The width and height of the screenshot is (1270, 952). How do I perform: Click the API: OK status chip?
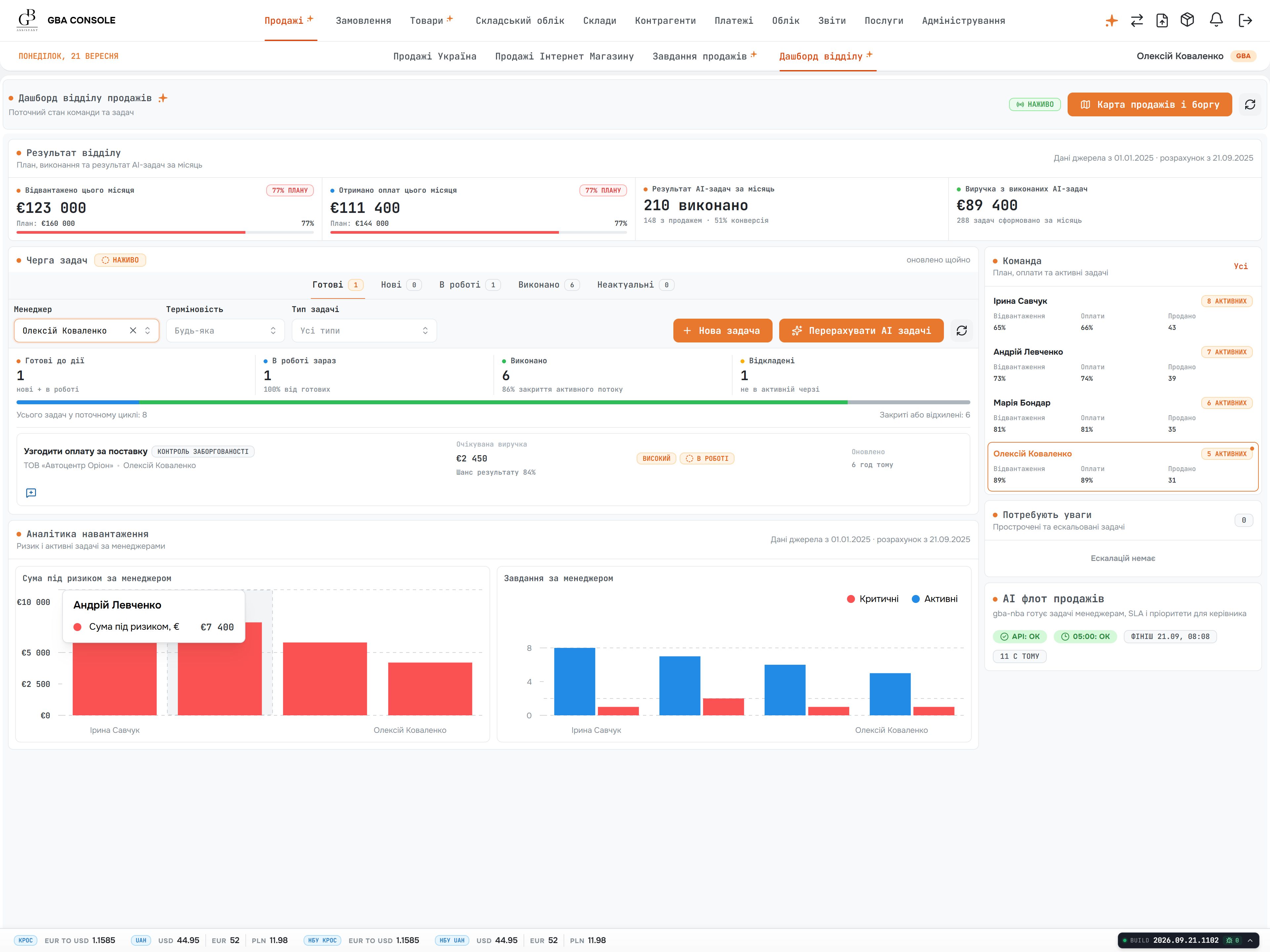[1020, 636]
